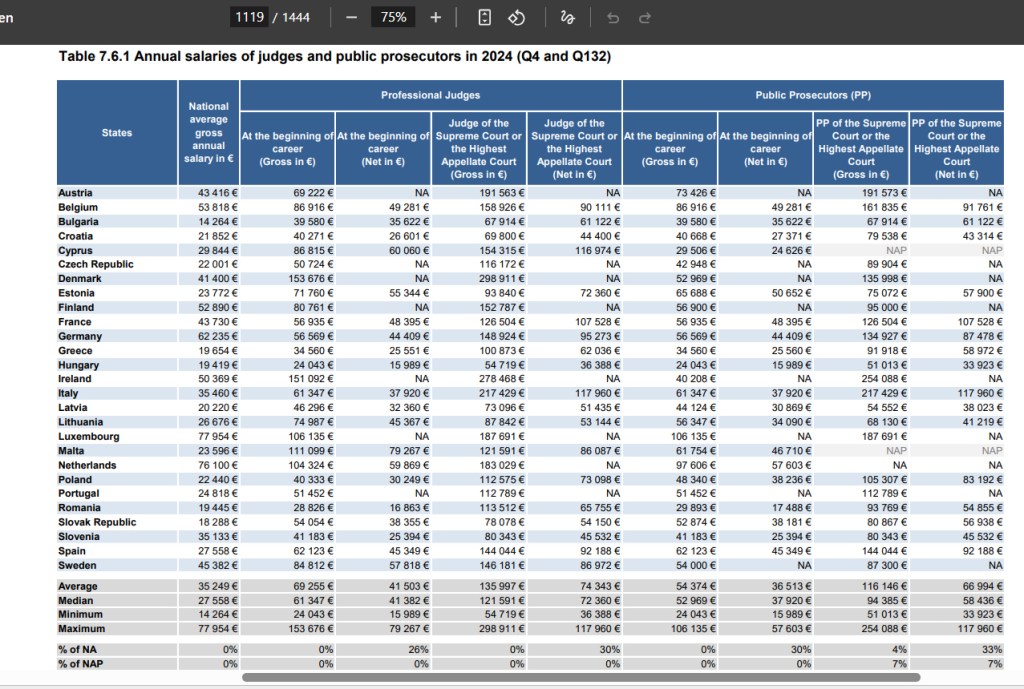Click the 'Poland' row label
This screenshot has height=689, width=1024.
click(75, 479)
